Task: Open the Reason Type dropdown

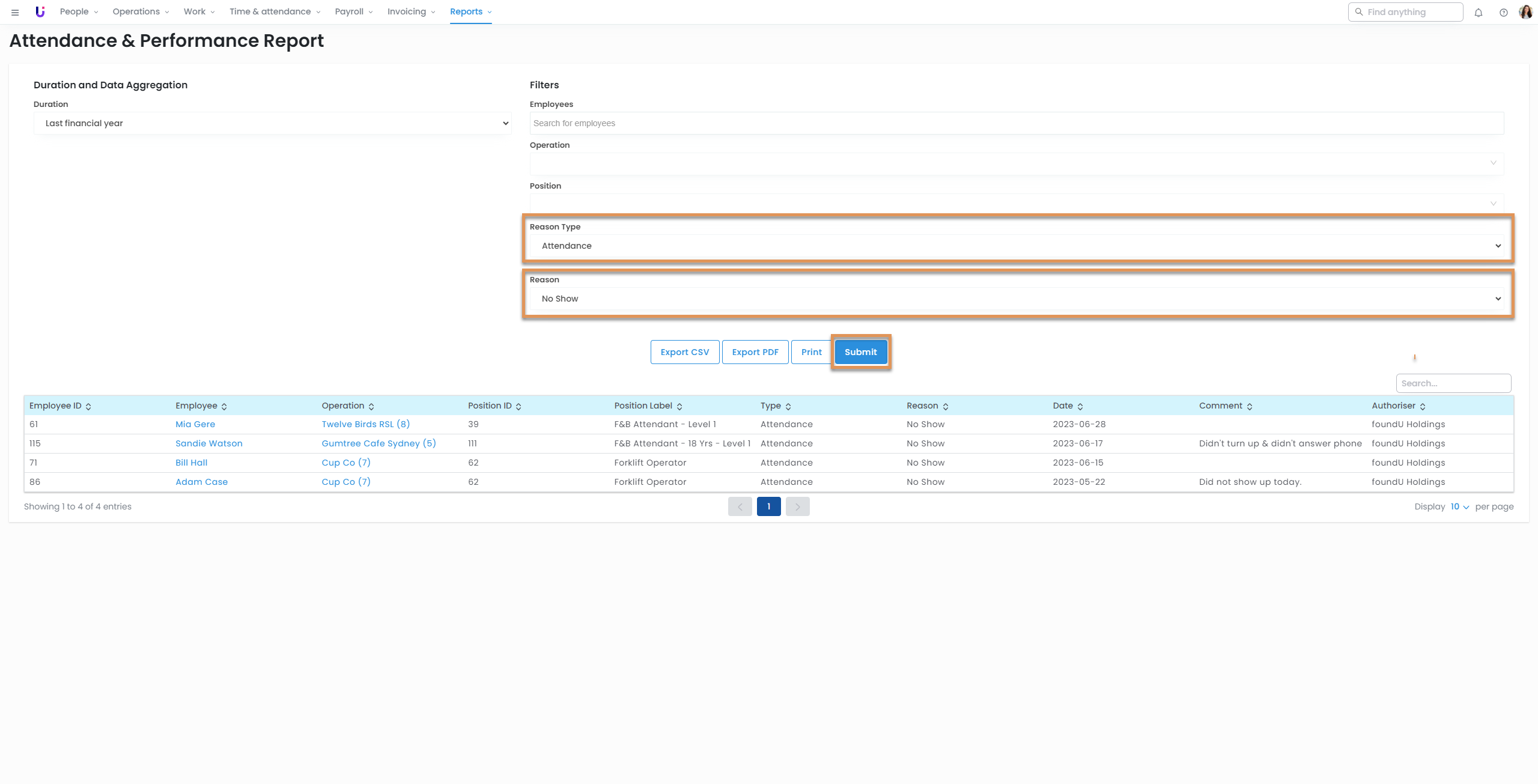Action: pyautogui.click(x=1017, y=246)
